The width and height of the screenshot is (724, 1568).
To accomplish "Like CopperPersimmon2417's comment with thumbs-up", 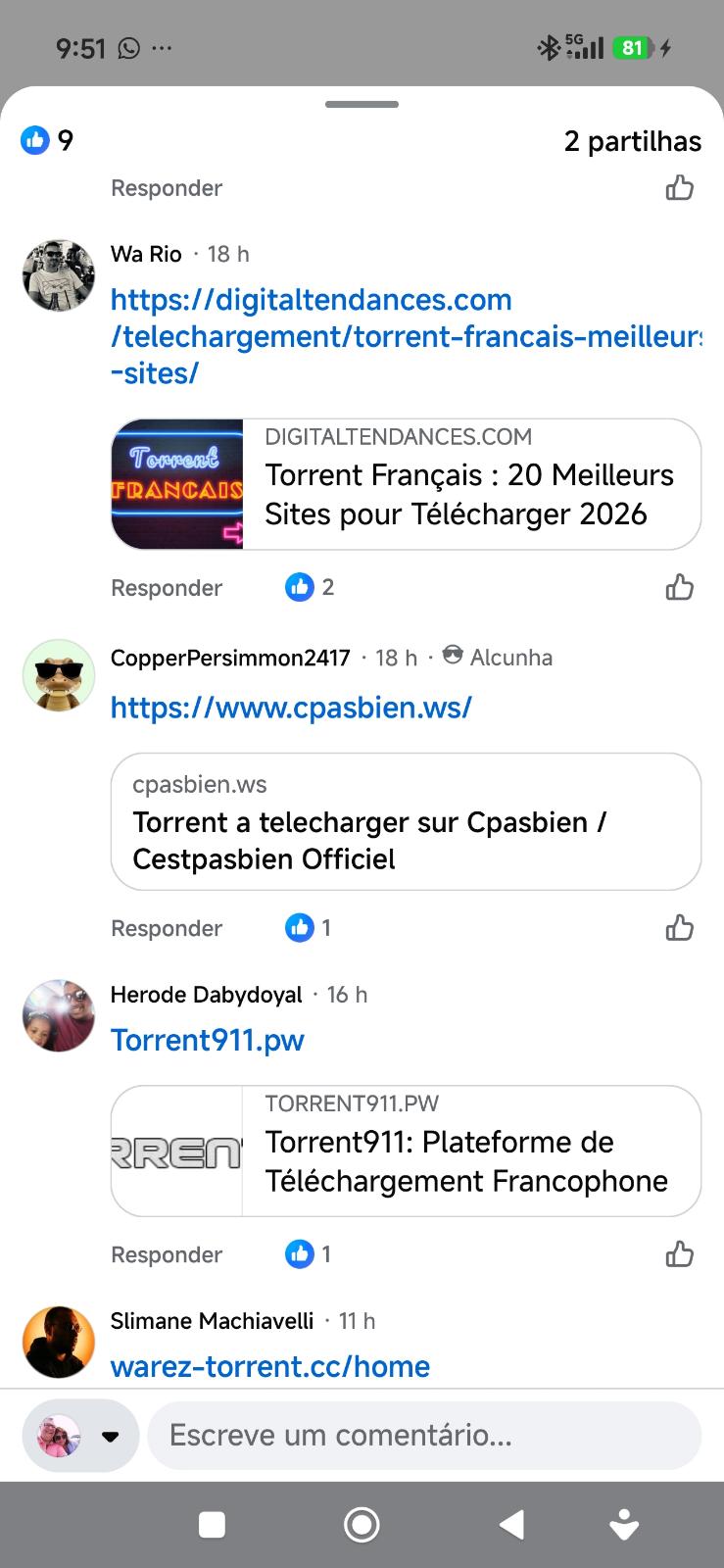I will (x=679, y=928).
